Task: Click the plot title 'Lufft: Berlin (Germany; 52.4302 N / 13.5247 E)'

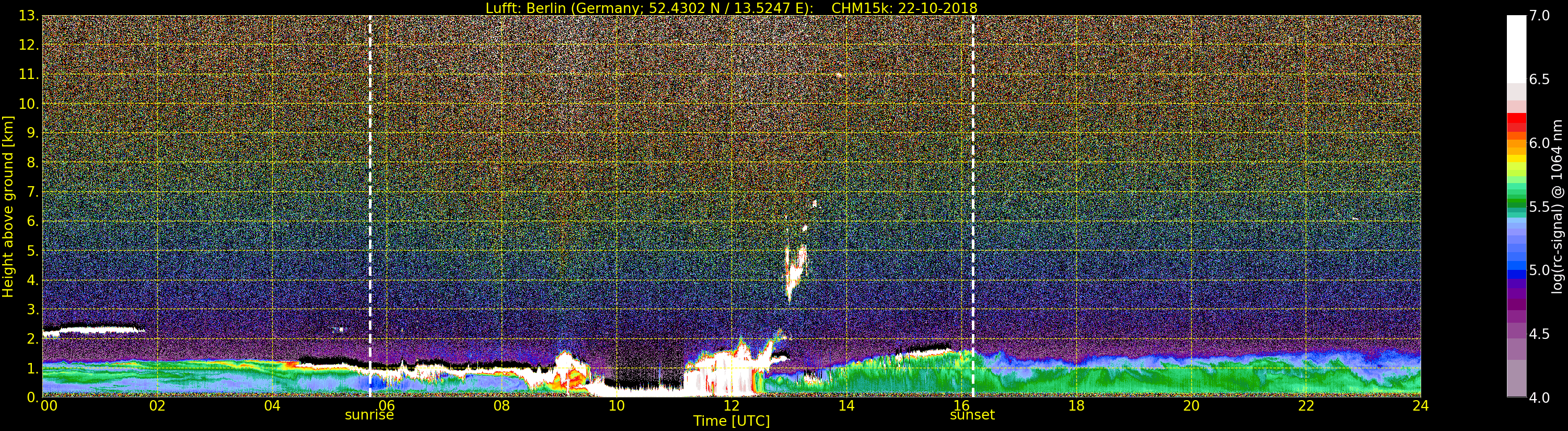Action: coord(649,8)
